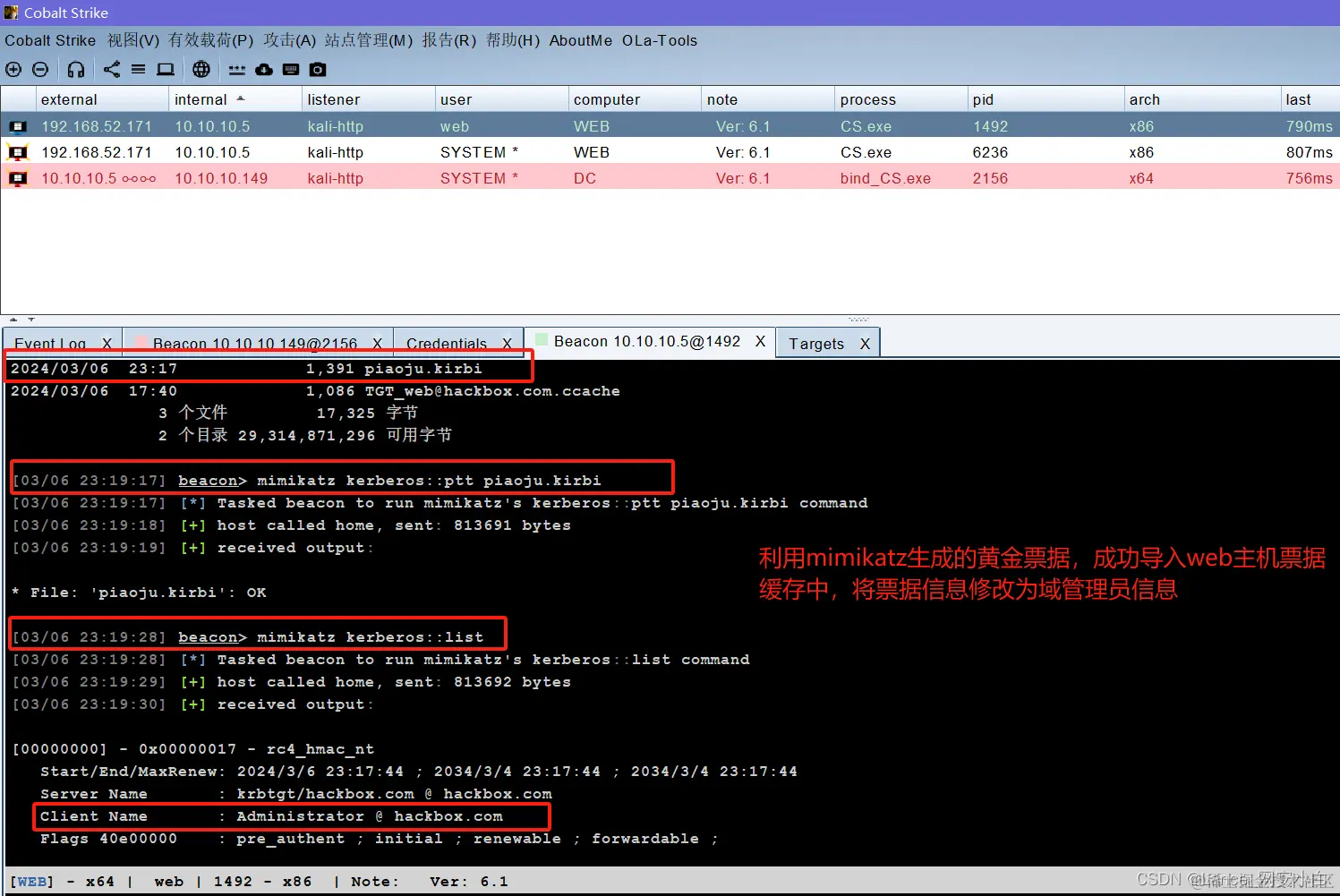Open Listeners via the headphones icon
This screenshot has width=1340, height=896.
coord(76,70)
